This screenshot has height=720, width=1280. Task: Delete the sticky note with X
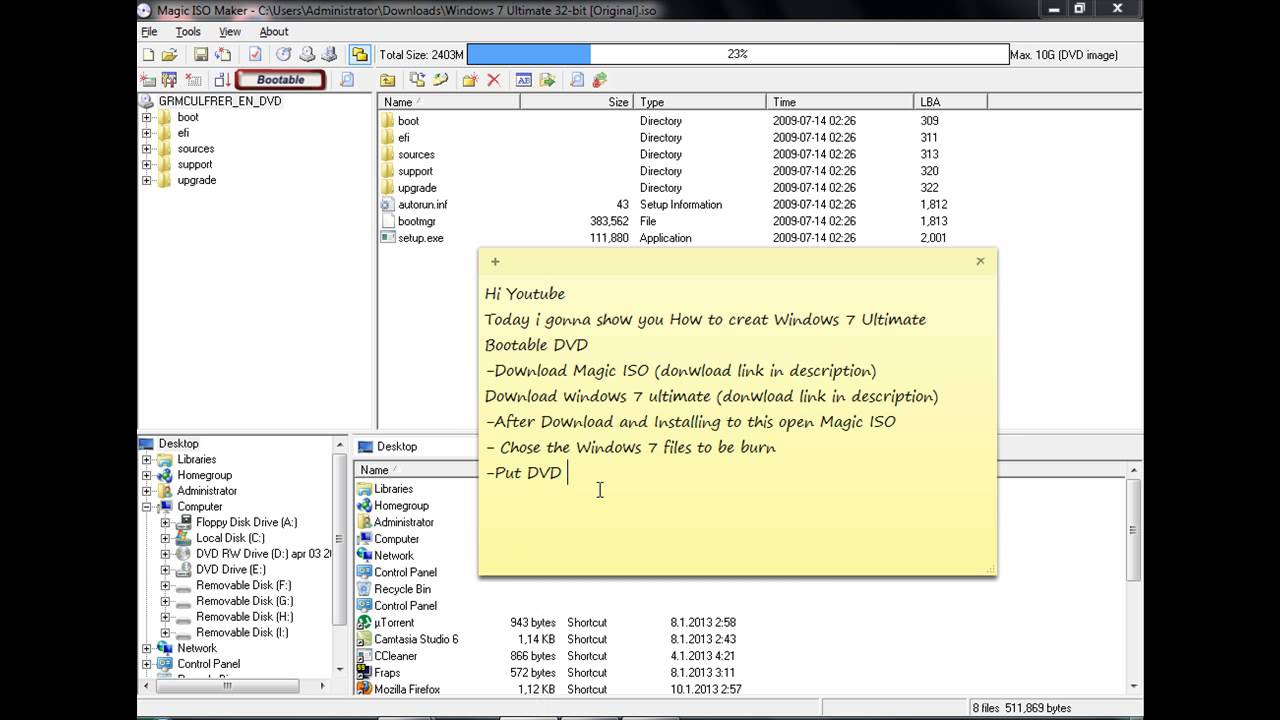click(x=980, y=261)
